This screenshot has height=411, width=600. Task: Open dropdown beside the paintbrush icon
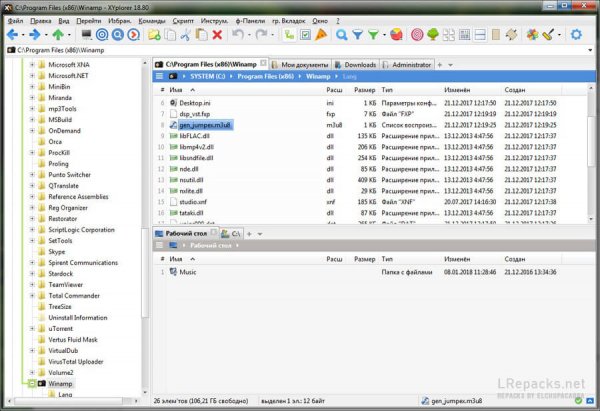click(x=559, y=35)
